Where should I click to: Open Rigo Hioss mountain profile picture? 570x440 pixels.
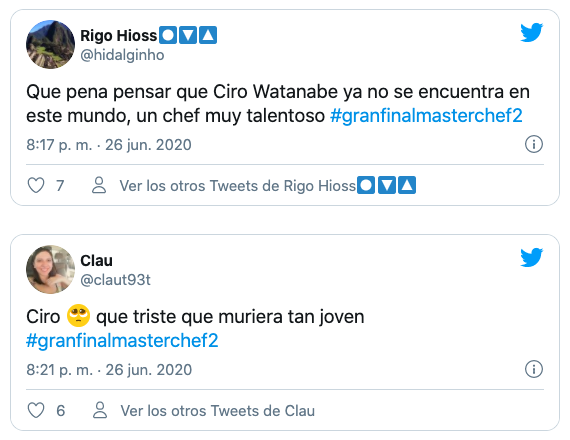[51, 44]
